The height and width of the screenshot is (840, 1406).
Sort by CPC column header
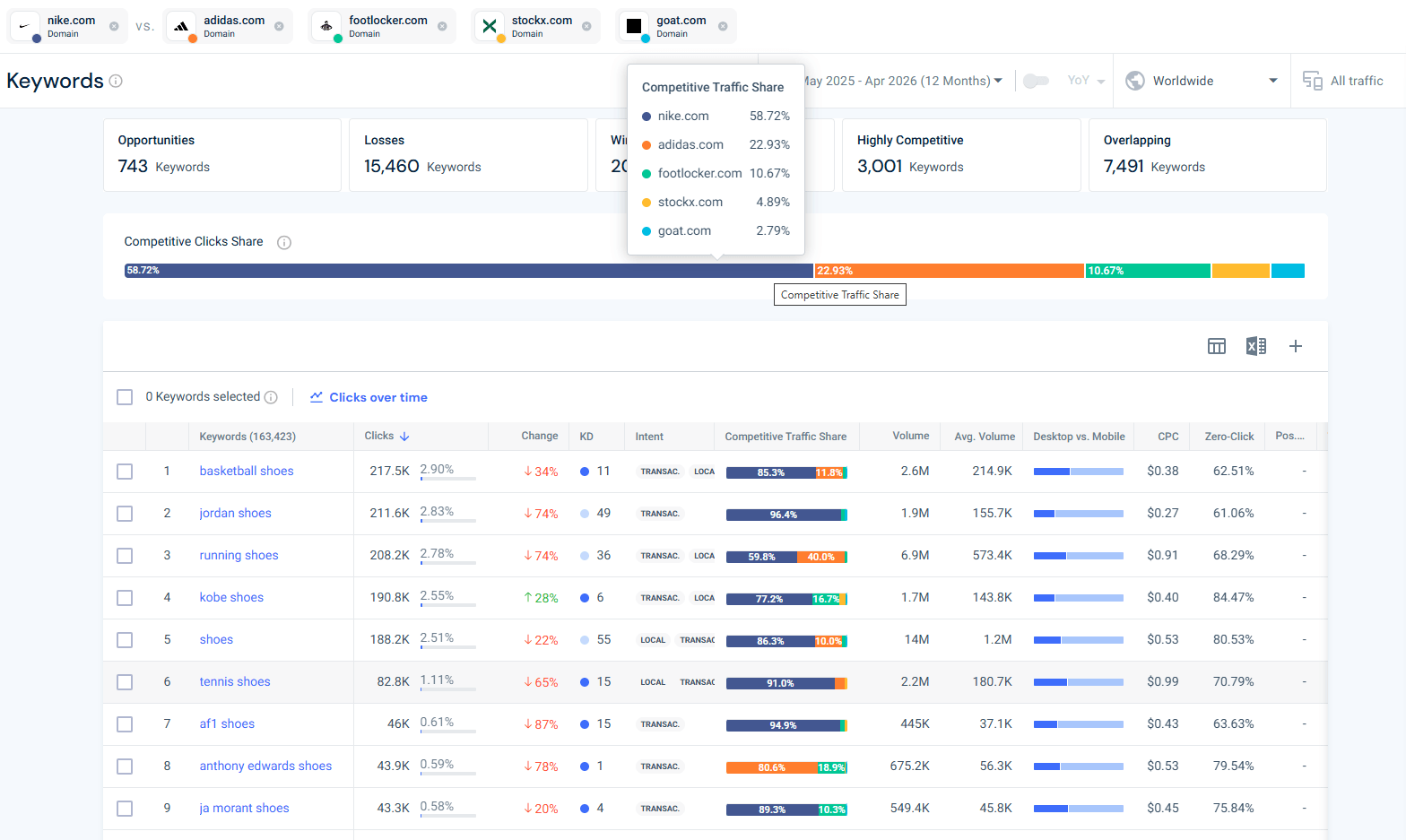coord(1168,437)
